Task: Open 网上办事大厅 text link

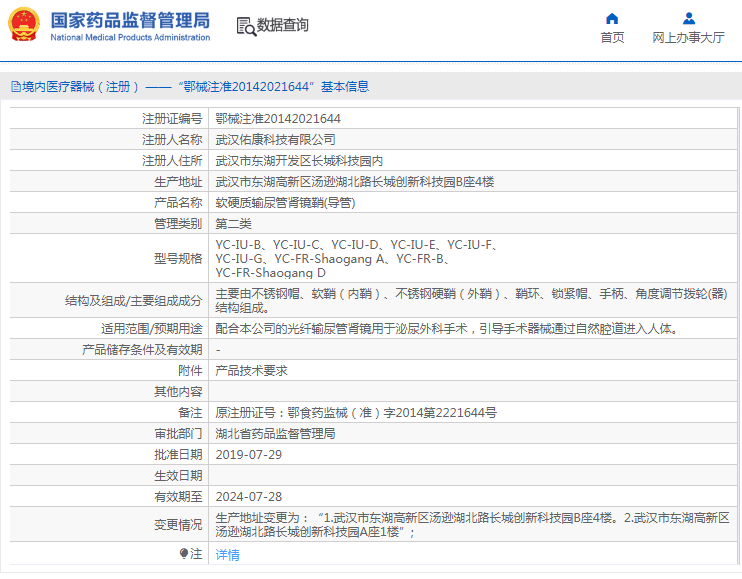Action: pos(688,38)
